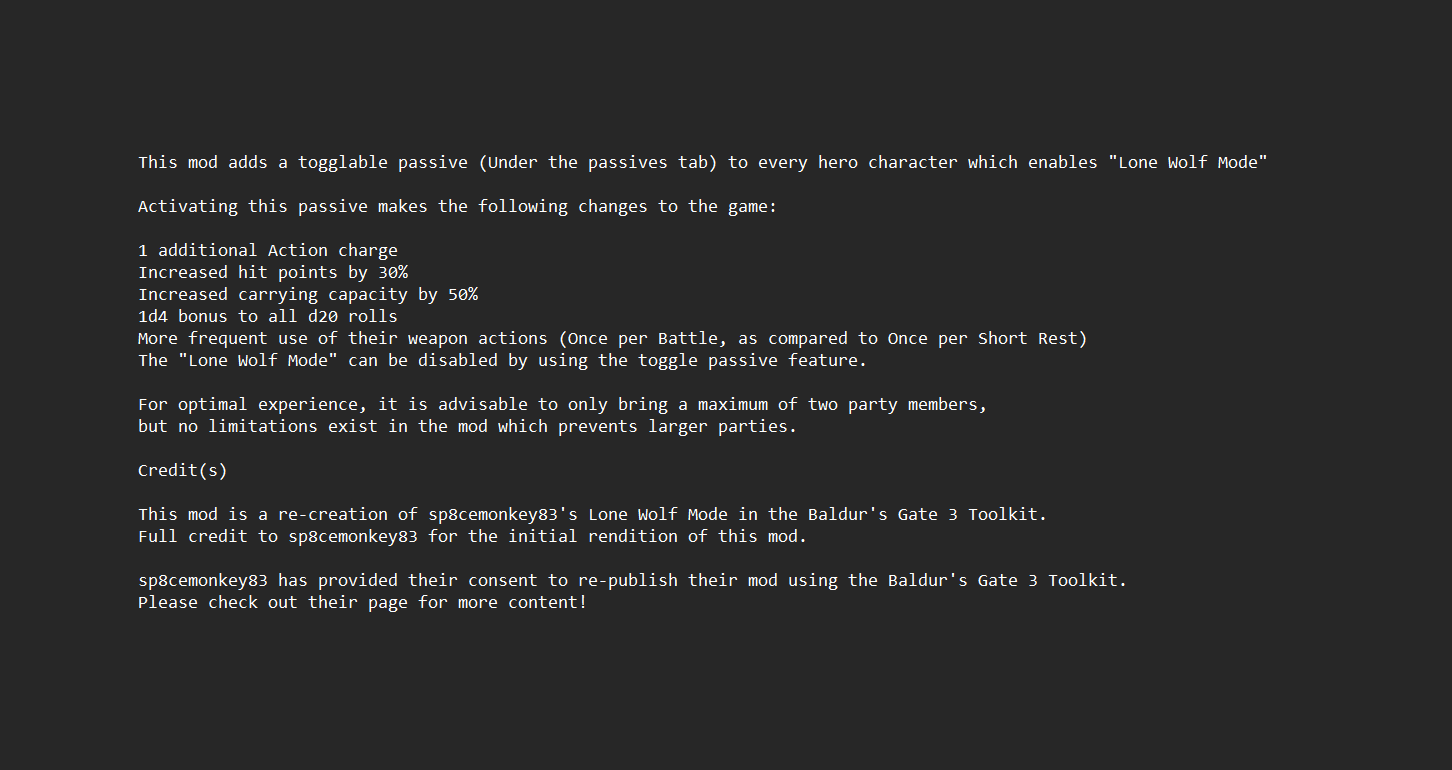Click the "Increased hit points by 30%" line
This screenshot has height=770, width=1452.
272,272
